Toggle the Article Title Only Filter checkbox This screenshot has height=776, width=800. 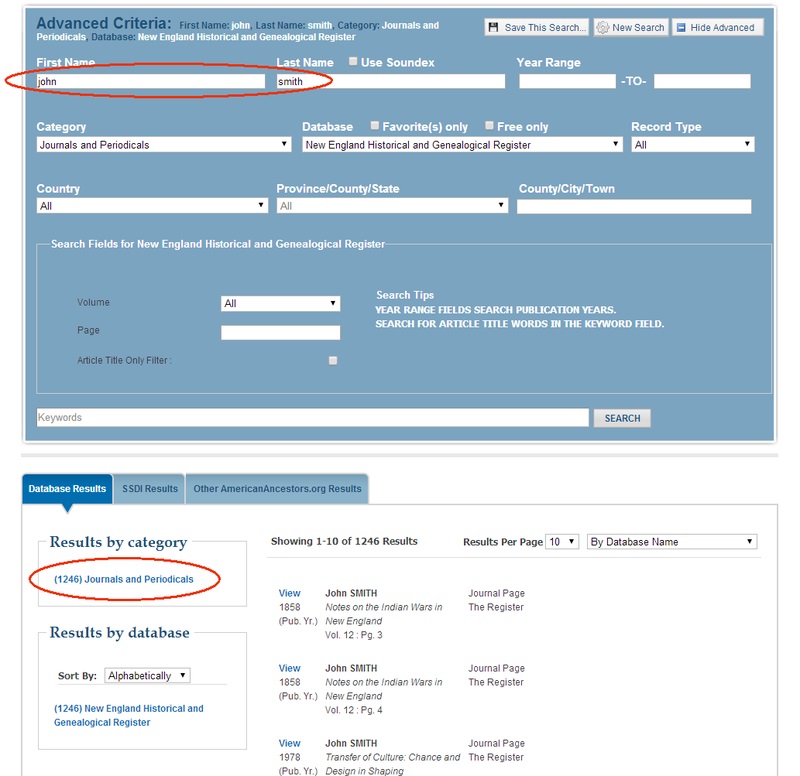(333, 361)
